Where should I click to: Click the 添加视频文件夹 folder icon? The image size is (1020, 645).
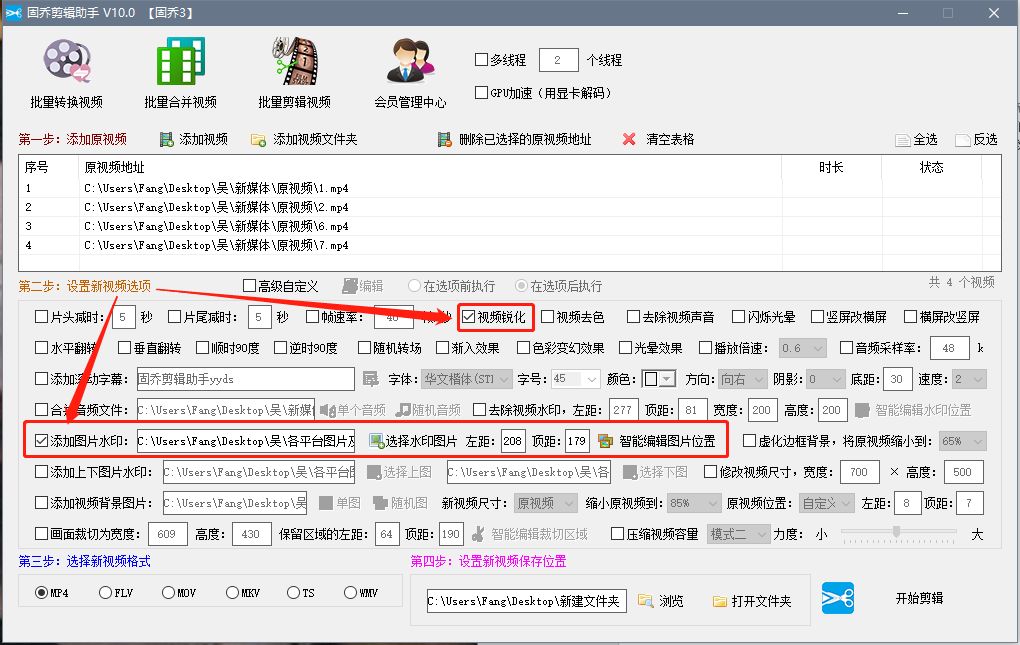point(258,138)
